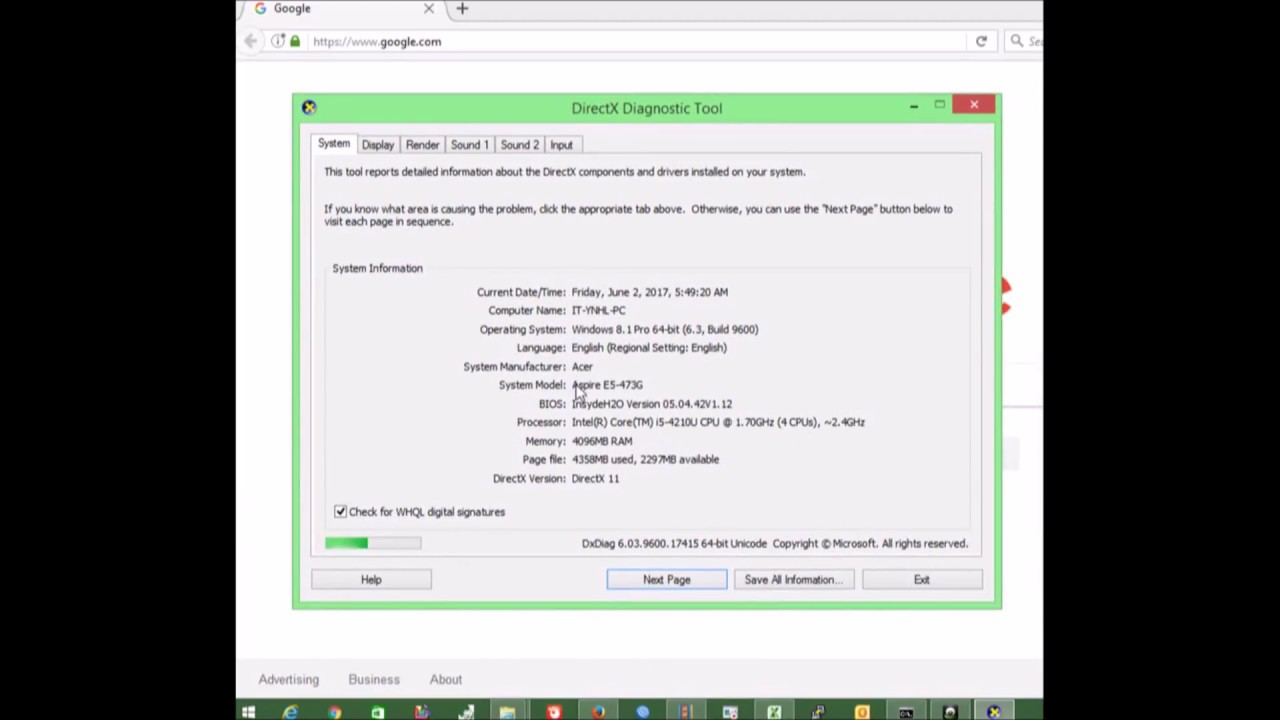This screenshot has height=720, width=1280.
Task: Click Save All Information button
Action: (x=793, y=580)
